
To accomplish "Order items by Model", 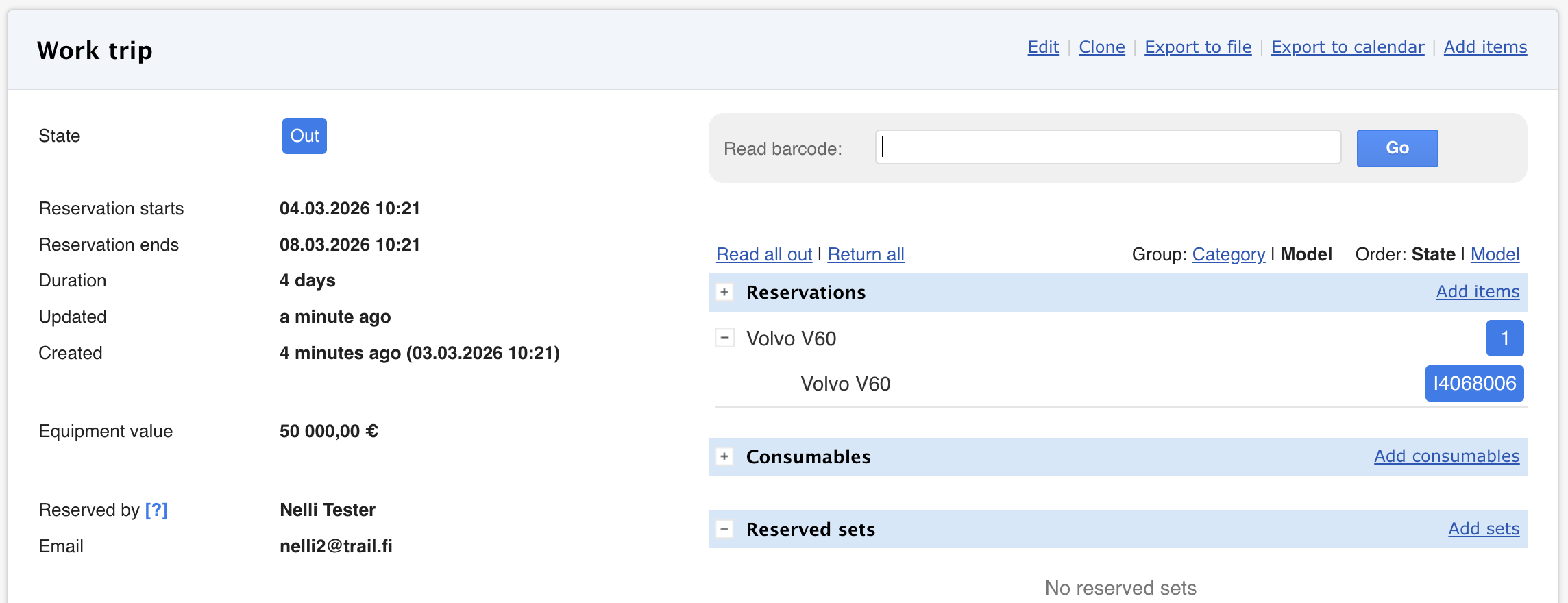I will click(1495, 254).
